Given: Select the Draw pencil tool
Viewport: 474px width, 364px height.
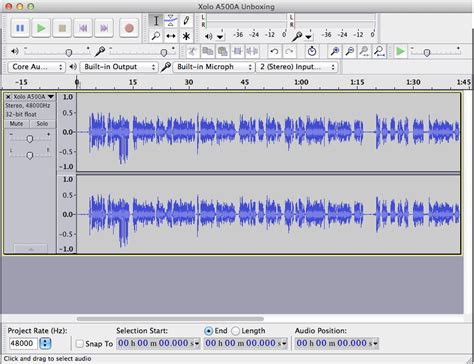Looking at the screenshot, I should point(186,21).
